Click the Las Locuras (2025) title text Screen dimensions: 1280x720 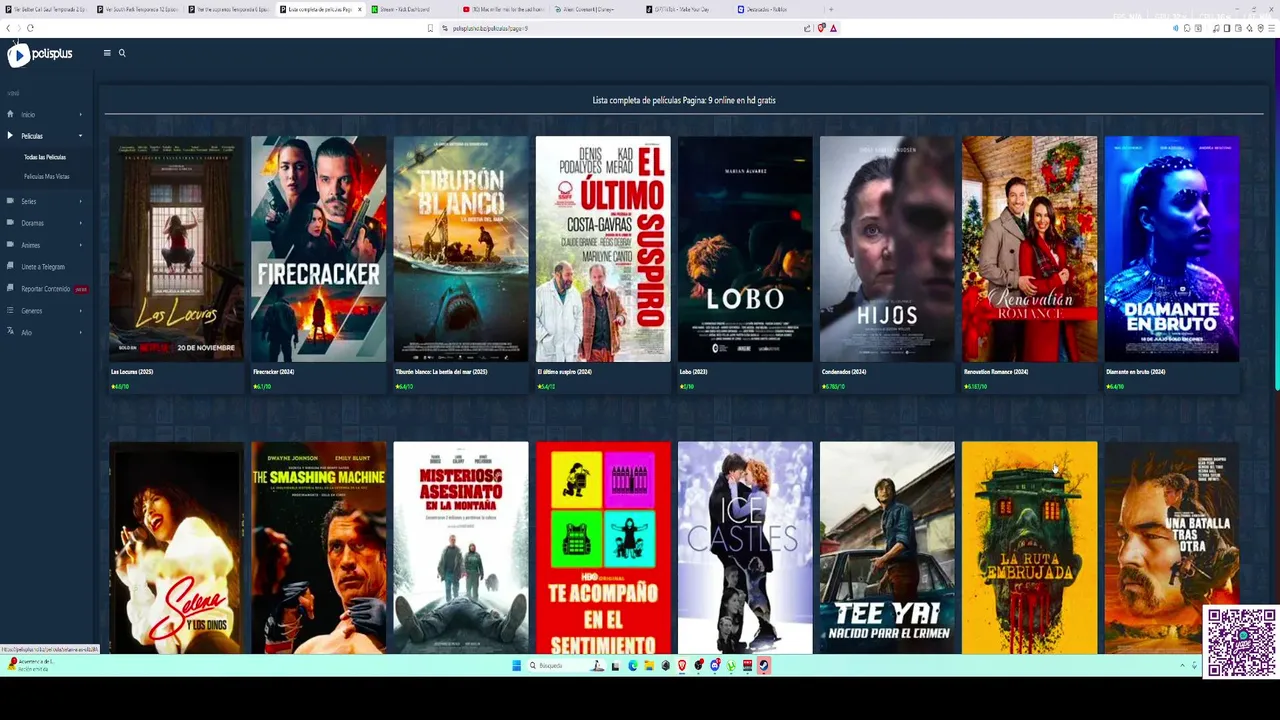point(132,372)
